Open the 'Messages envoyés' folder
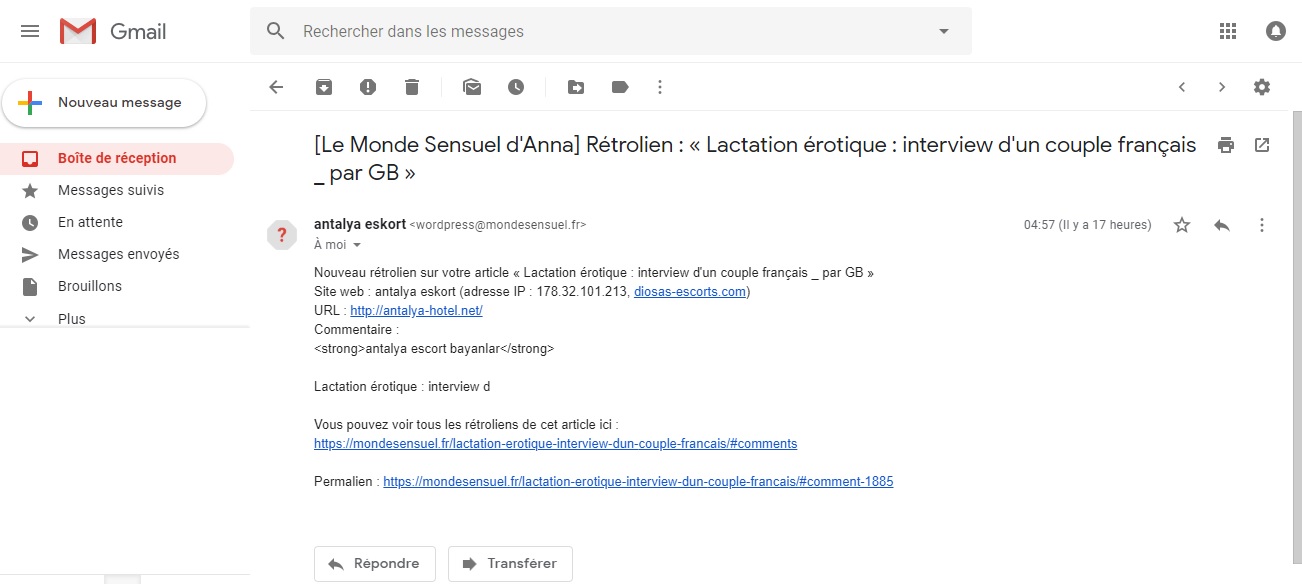1302x584 pixels. 118,254
